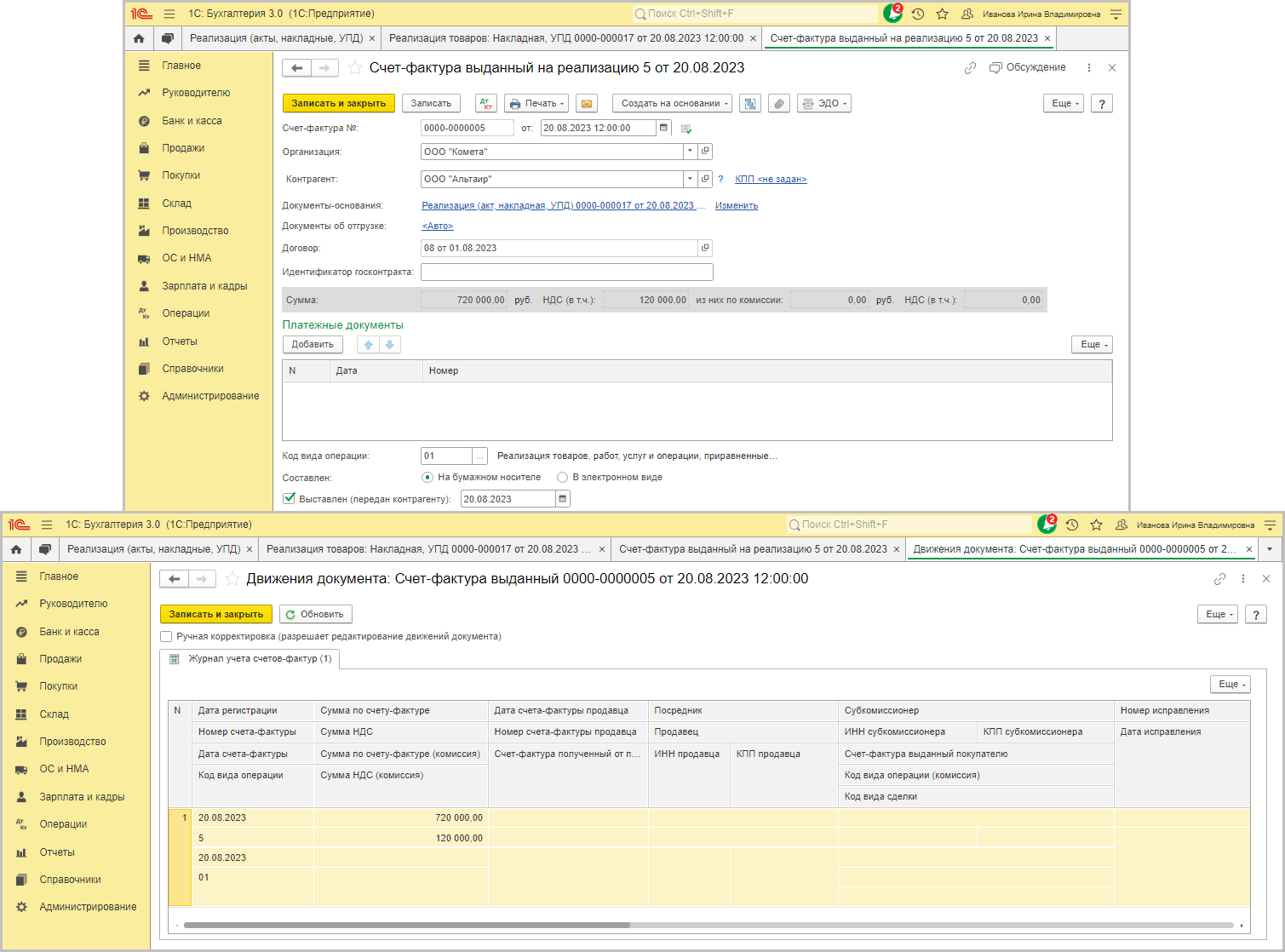The image size is (1285, 952).
Task: Open notifications bell in upper window title bar
Action: point(892,14)
